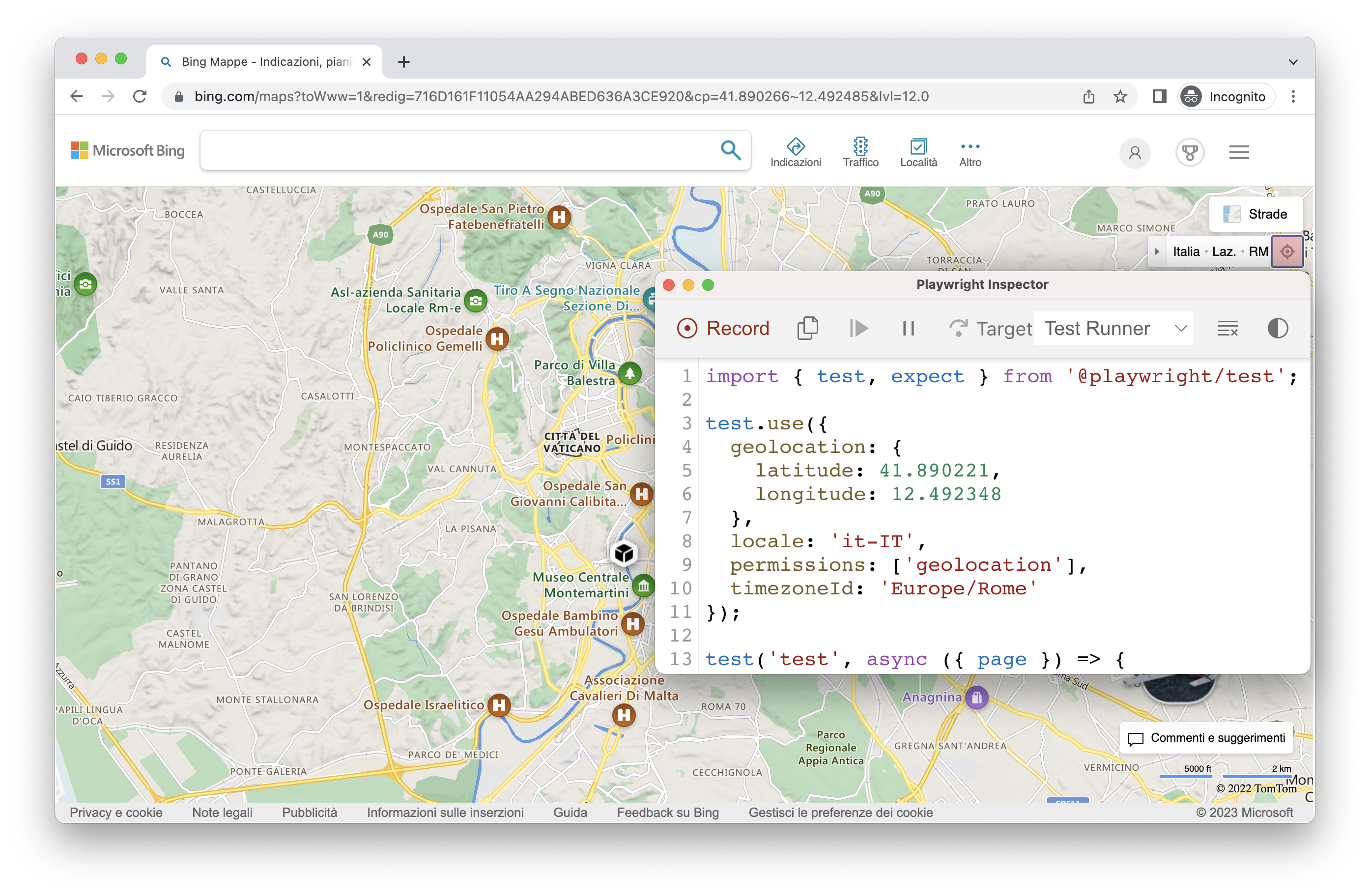
Task: Click the Privacy e cookie link
Action: coord(116,813)
